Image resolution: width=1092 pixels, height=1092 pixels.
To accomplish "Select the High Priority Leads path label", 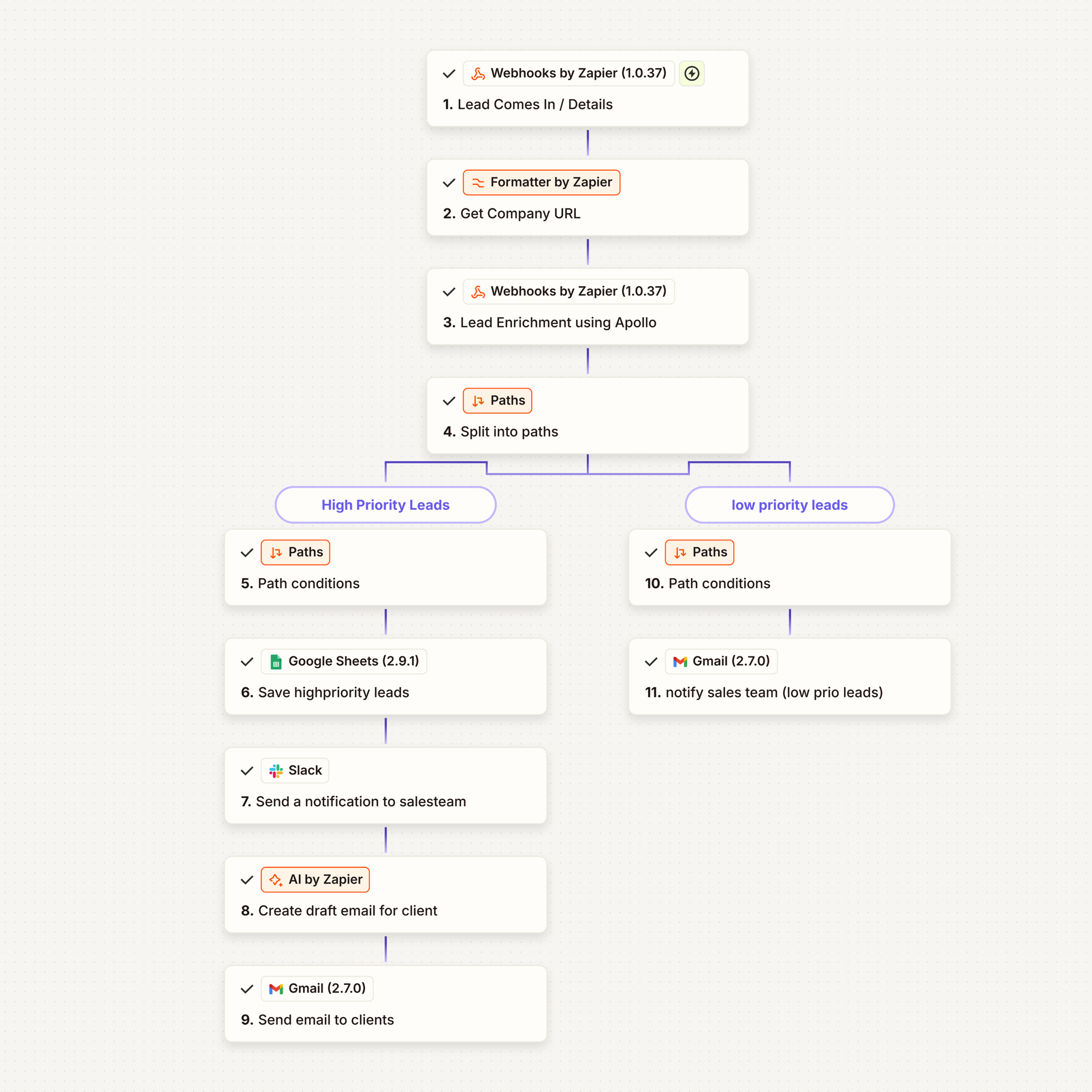I will point(386,505).
